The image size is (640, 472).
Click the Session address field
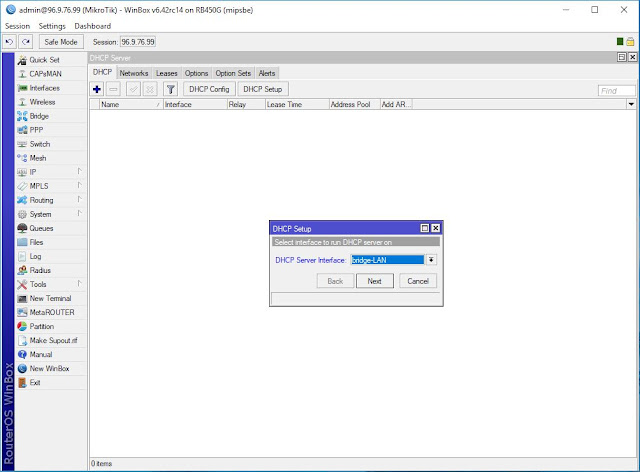(x=138, y=42)
